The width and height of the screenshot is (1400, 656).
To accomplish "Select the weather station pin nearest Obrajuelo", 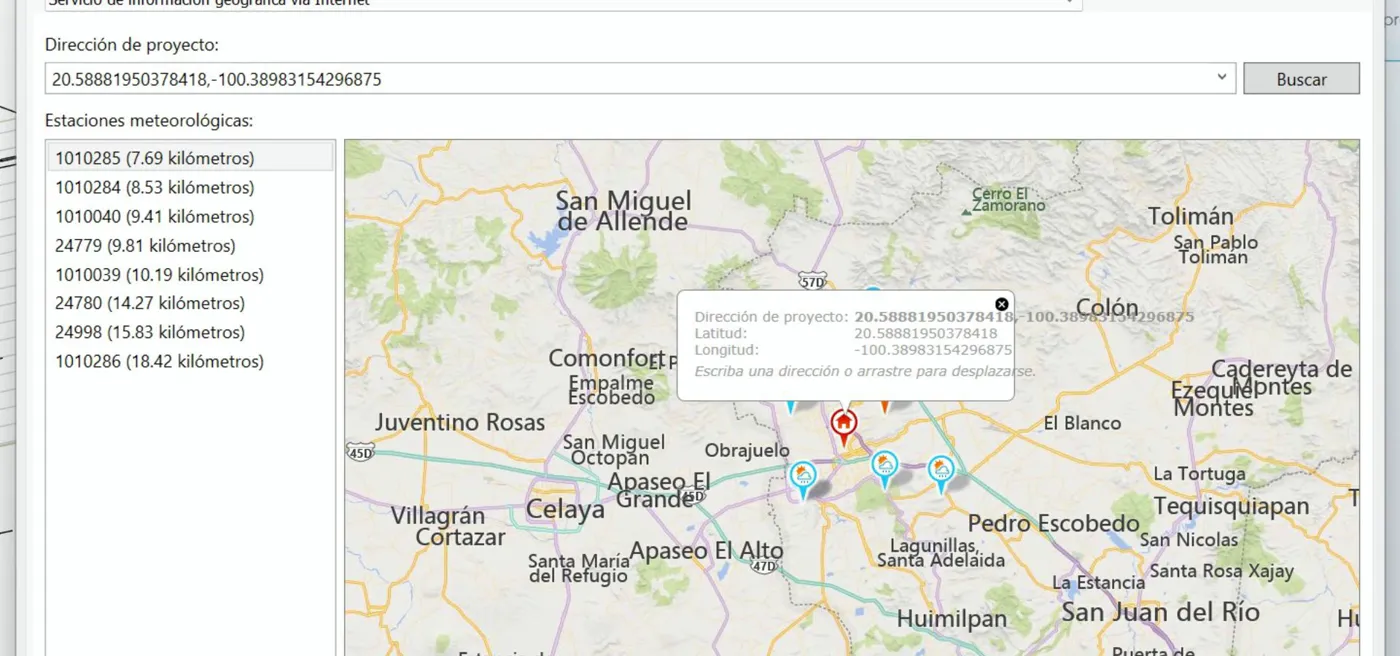I will pos(803,478).
